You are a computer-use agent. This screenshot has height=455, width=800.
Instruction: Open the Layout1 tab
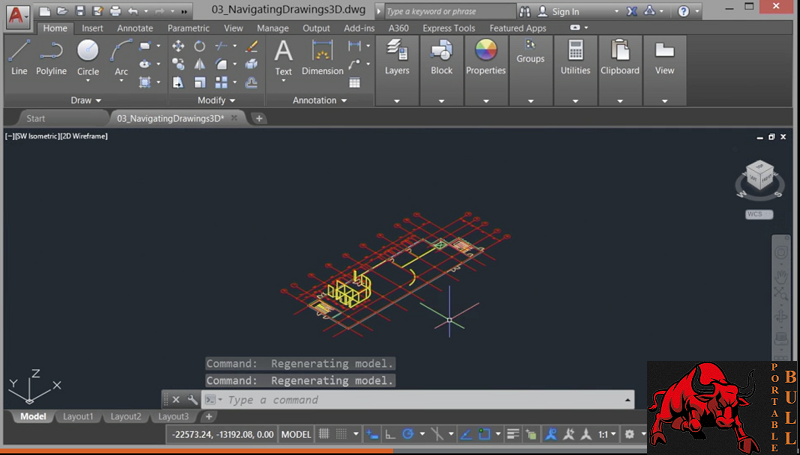point(78,416)
